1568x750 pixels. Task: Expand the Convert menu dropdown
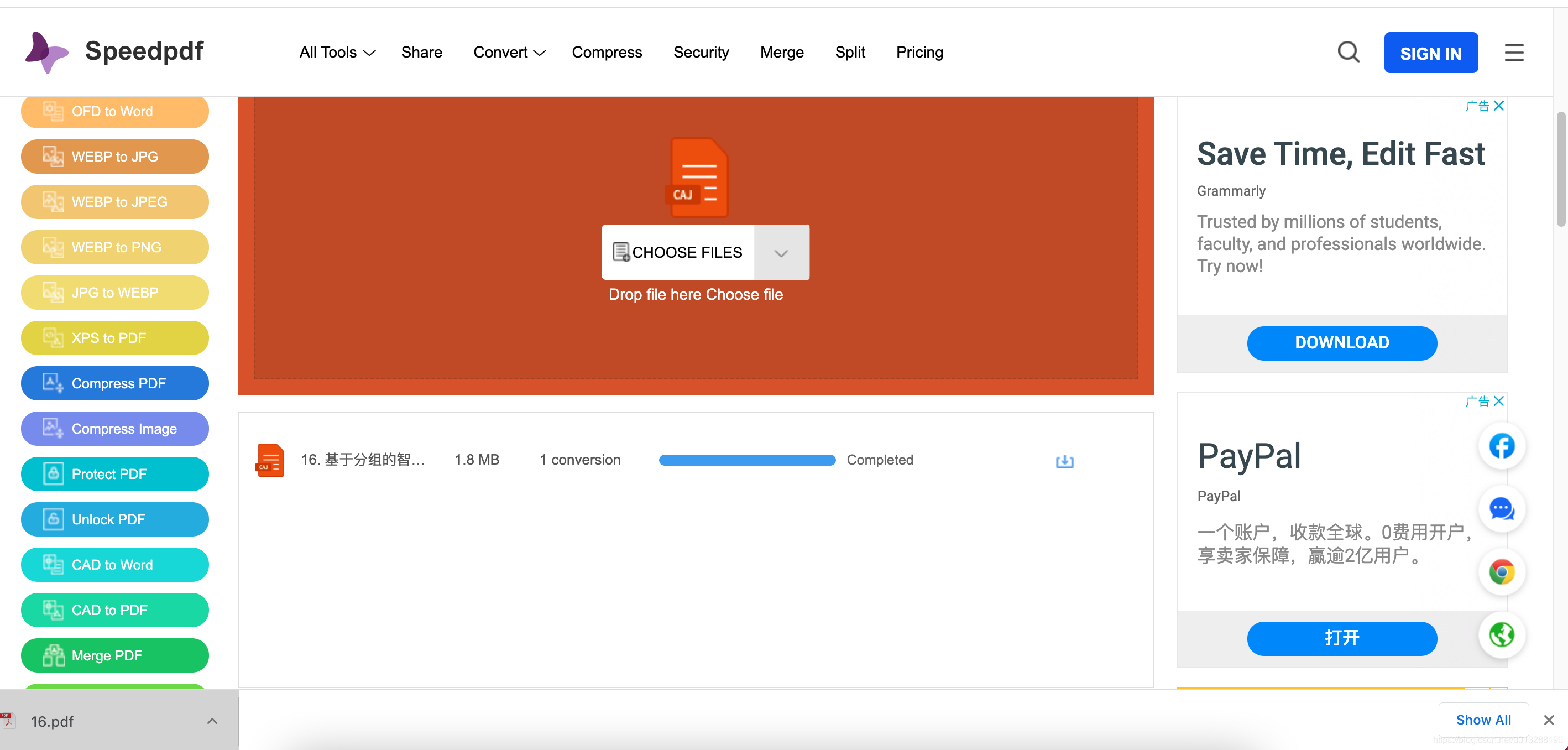click(509, 53)
